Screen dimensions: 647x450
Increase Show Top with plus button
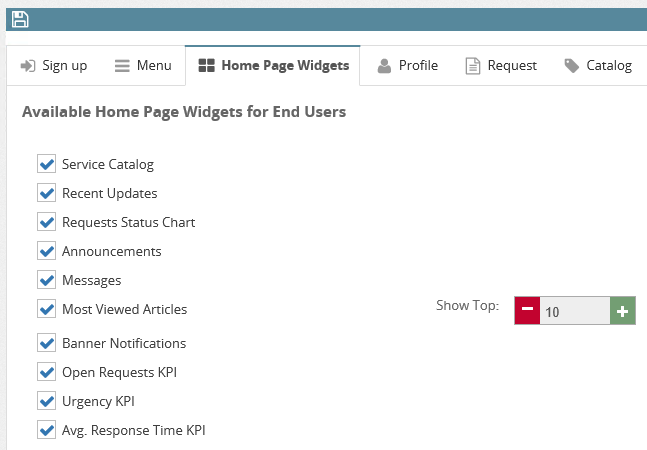pos(622,311)
